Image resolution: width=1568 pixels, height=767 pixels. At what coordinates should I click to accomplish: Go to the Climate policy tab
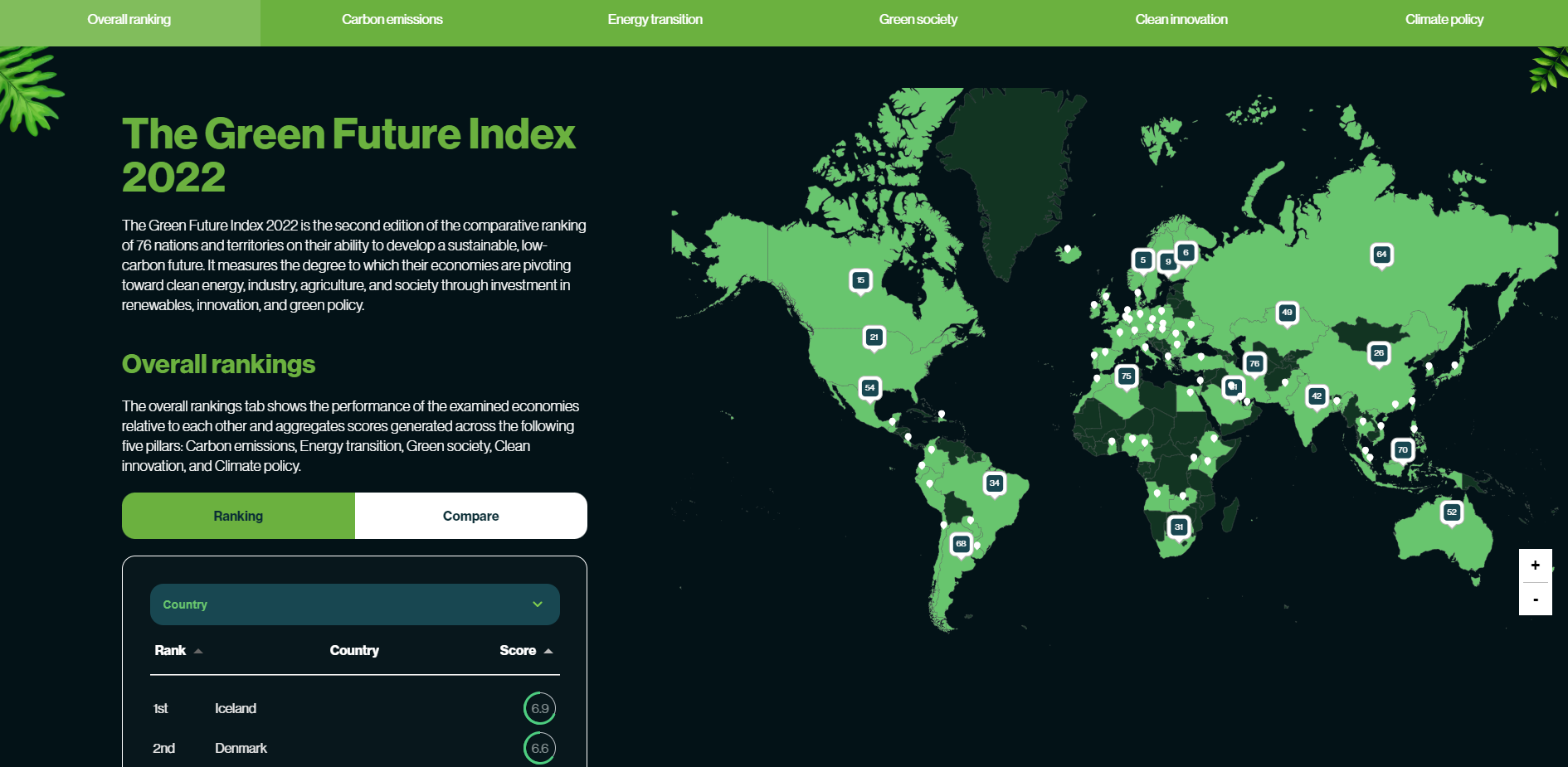click(1444, 20)
